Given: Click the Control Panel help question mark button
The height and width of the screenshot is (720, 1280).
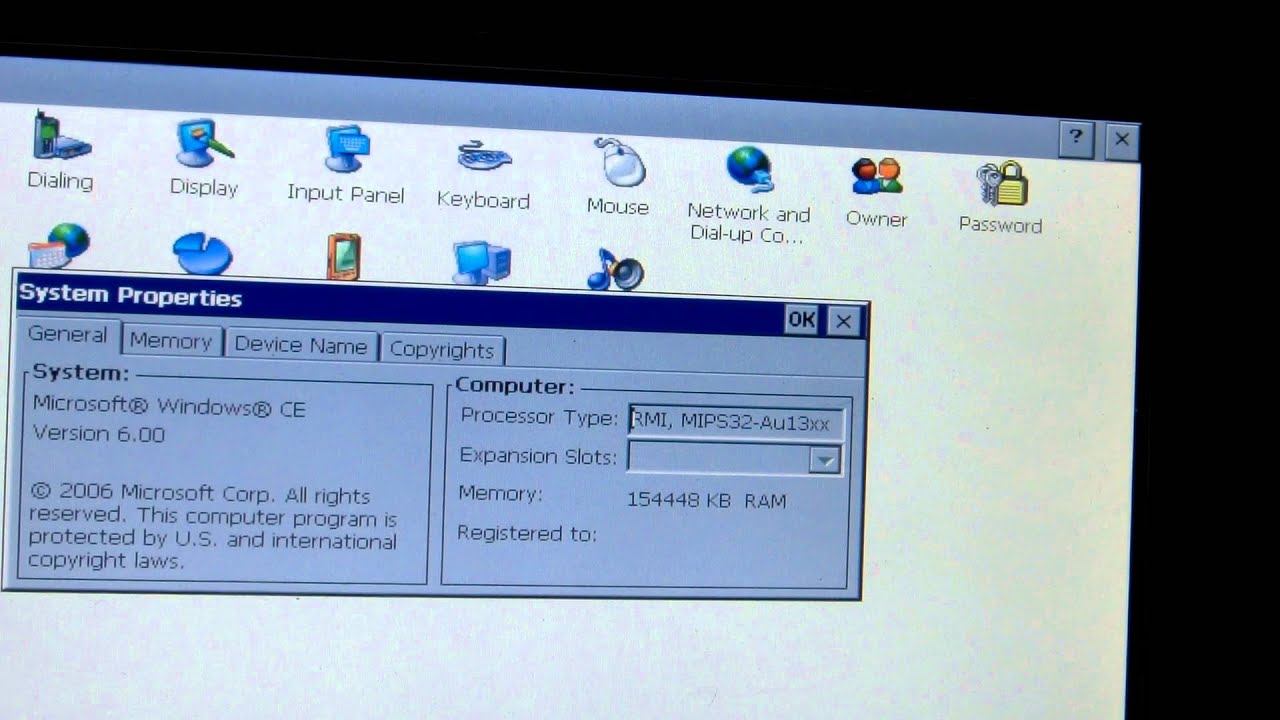Looking at the screenshot, I should [1075, 138].
